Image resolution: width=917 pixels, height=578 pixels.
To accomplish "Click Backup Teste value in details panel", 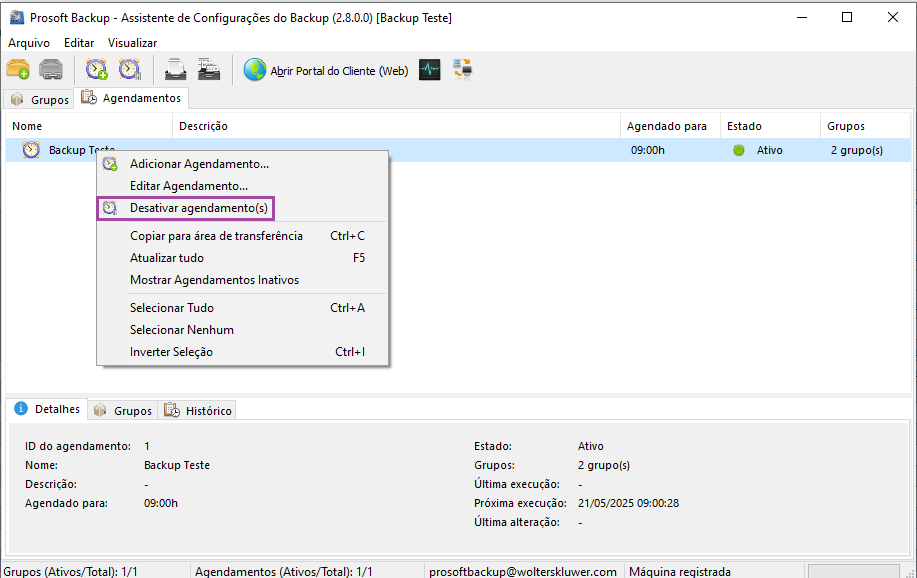I will pos(177,465).
